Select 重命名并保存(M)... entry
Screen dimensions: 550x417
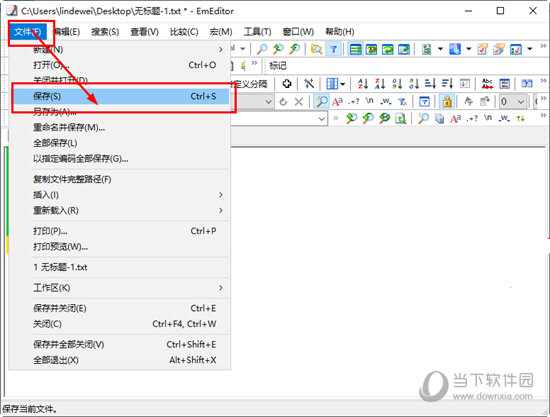coord(120,127)
